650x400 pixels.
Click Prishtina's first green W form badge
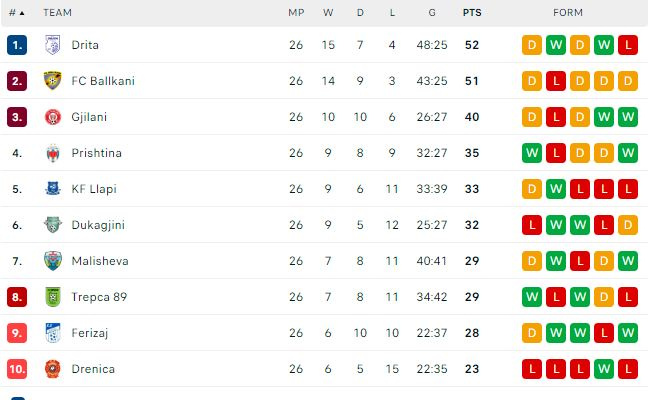coord(532,153)
